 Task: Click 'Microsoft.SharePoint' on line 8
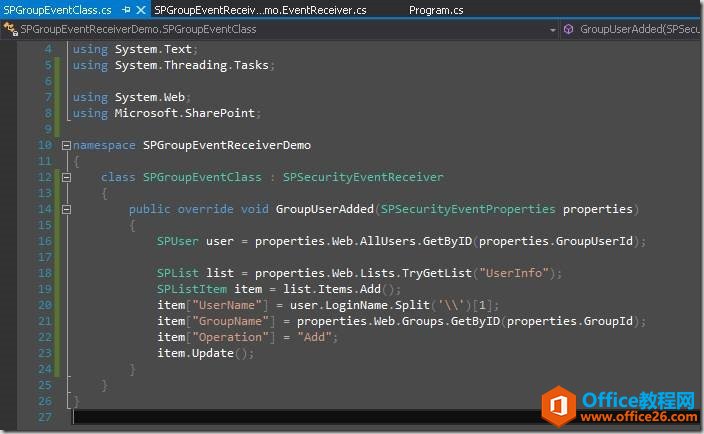tap(185, 113)
